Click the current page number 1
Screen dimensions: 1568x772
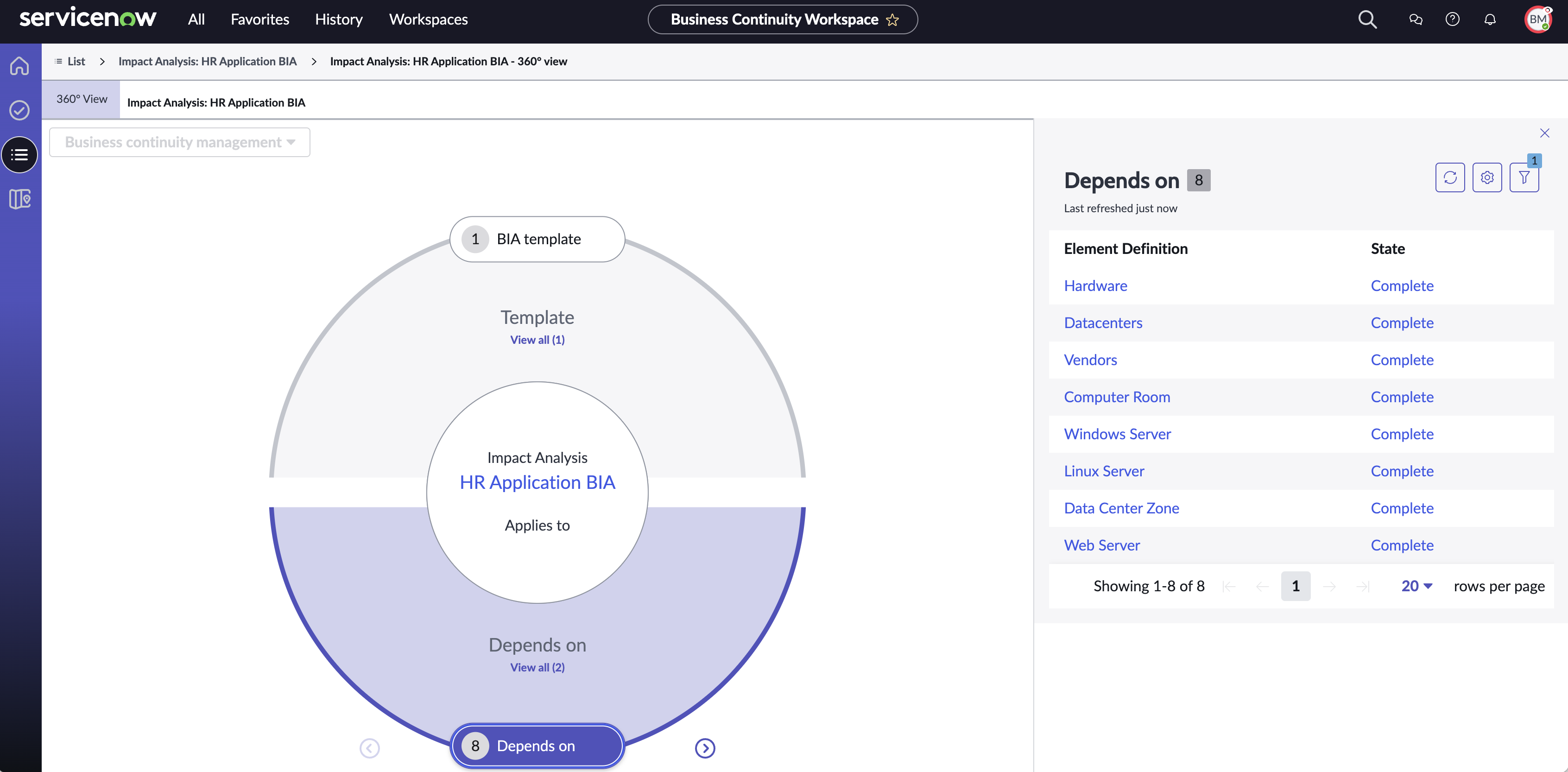pos(1296,586)
